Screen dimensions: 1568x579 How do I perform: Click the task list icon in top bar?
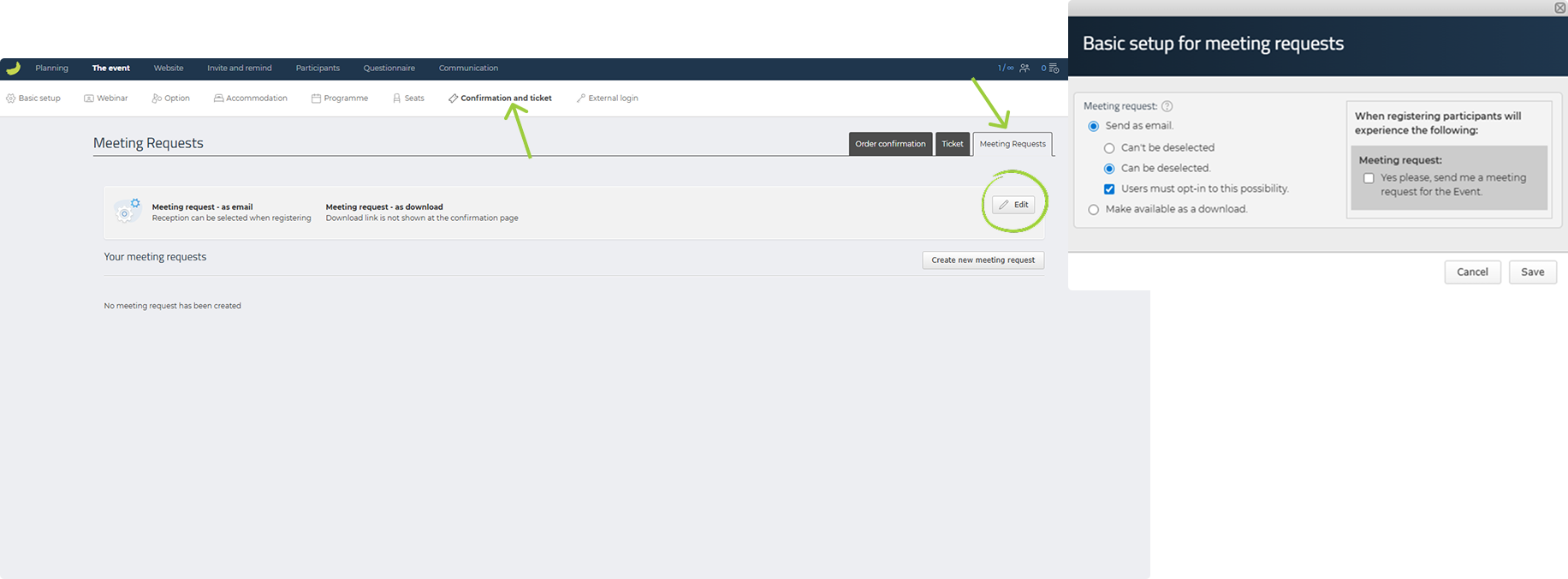pyautogui.click(x=1054, y=69)
